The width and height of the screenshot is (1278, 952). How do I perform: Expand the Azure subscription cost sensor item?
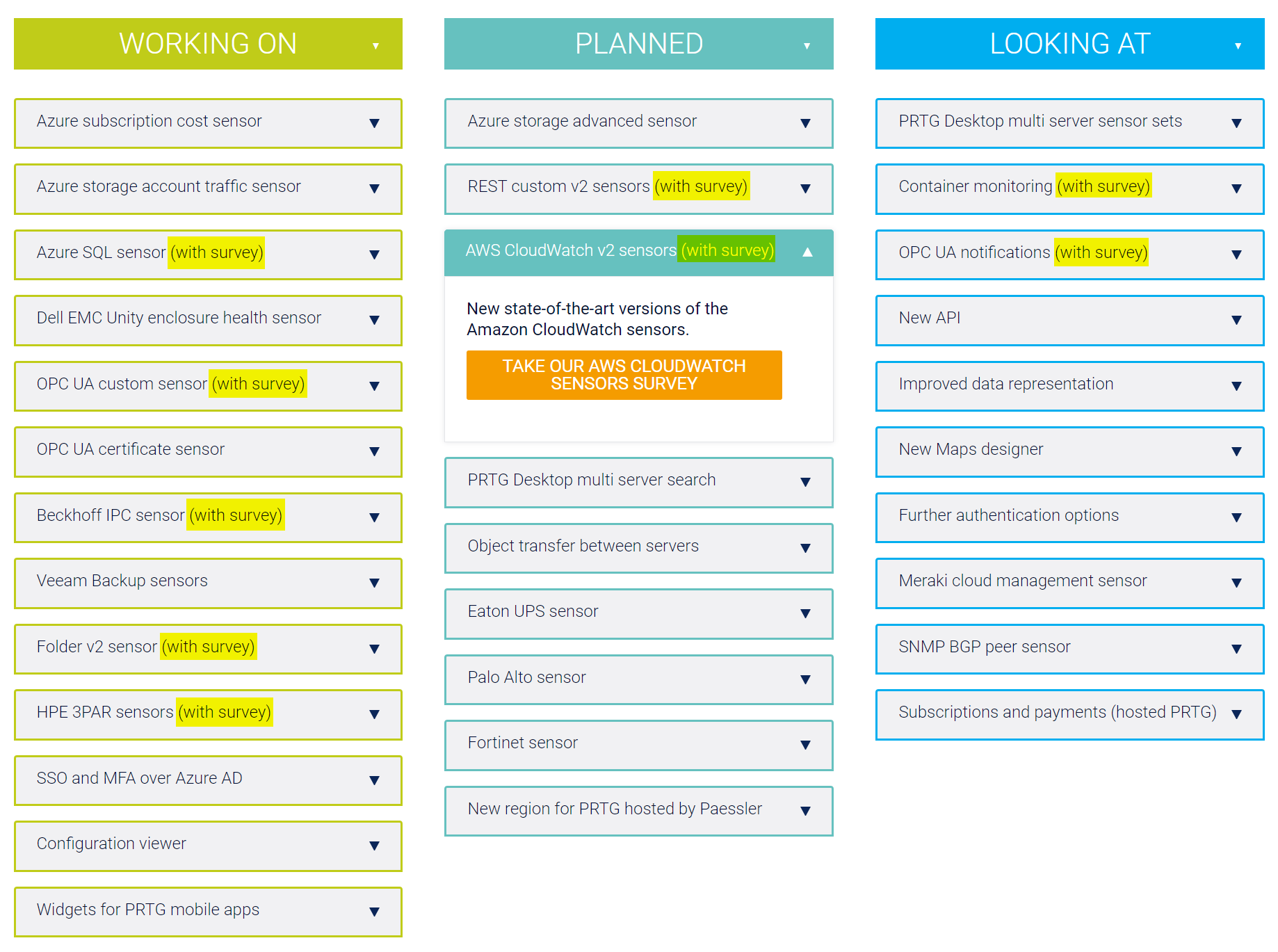[x=374, y=124]
